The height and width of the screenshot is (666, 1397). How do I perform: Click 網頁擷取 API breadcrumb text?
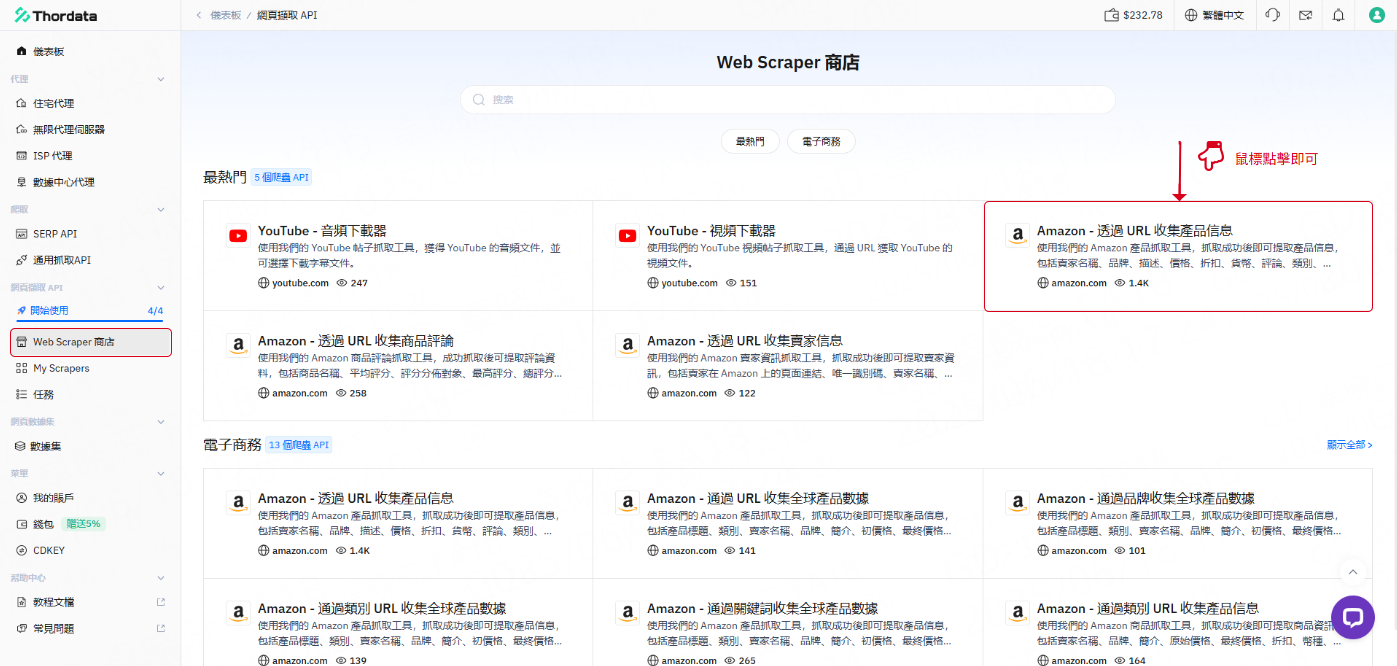tap(287, 15)
